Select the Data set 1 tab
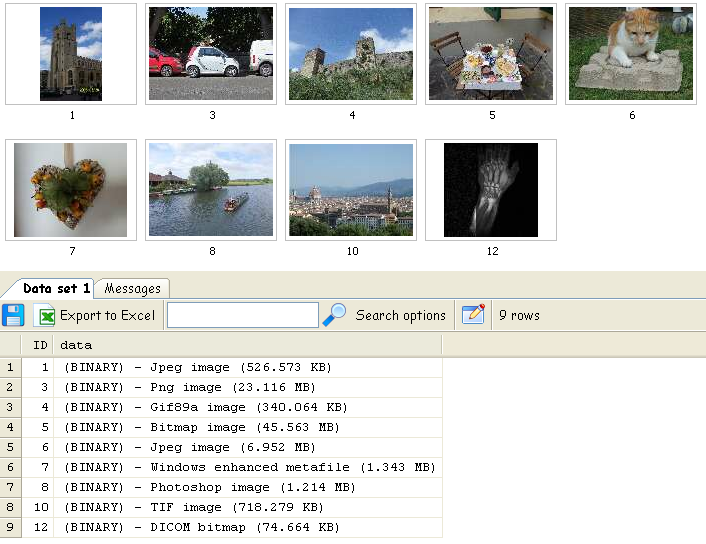This screenshot has height=544, width=706. coord(56,288)
